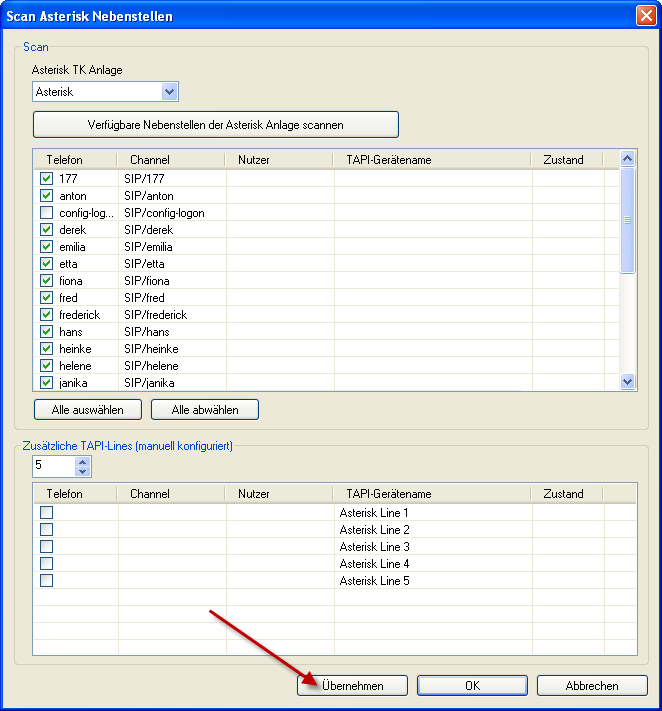Check the Asterisk Line 5 checkbox

47,581
